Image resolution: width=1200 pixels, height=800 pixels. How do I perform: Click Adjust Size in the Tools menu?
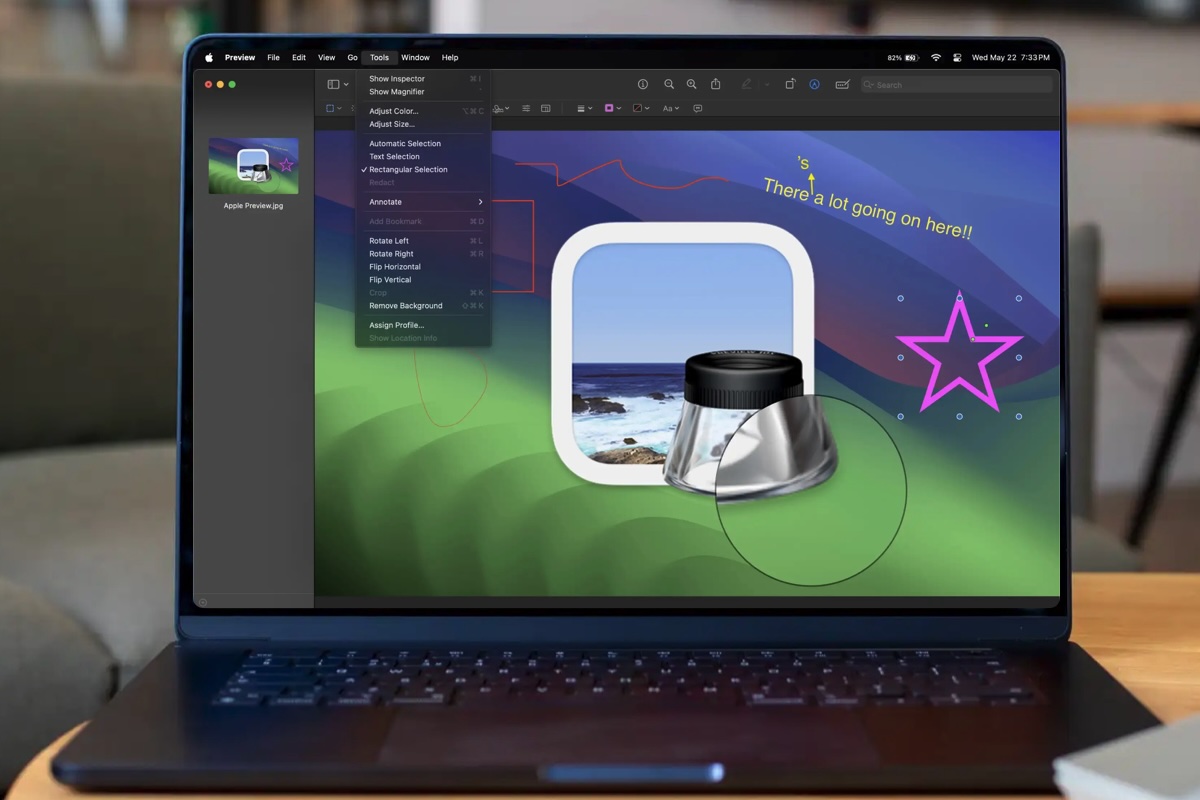pos(393,124)
